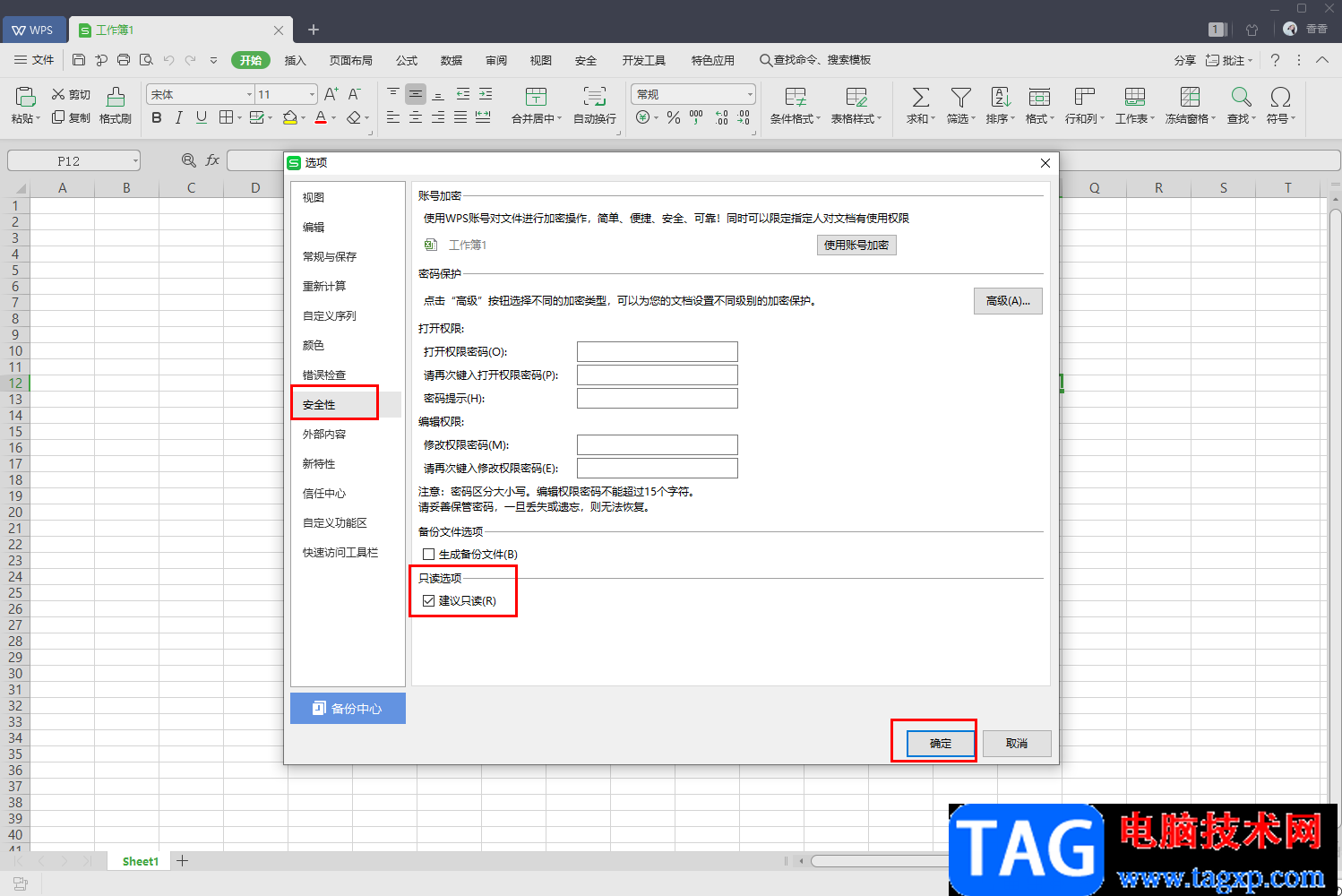Expand the font color dropdown arrow

click(333, 117)
